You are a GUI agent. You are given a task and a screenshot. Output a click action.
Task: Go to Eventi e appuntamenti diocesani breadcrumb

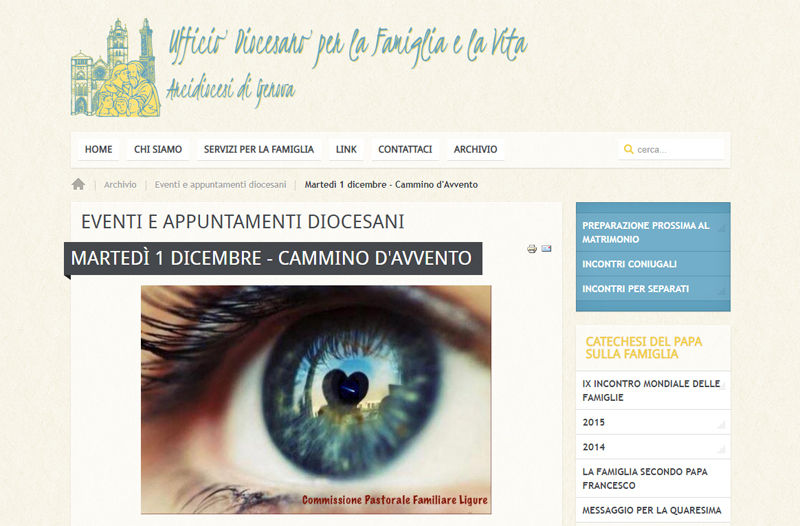(220, 185)
